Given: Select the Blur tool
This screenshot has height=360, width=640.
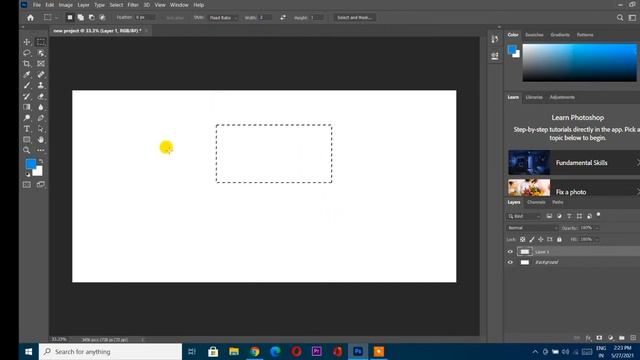Looking at the screenshot, I should [41, 107].
